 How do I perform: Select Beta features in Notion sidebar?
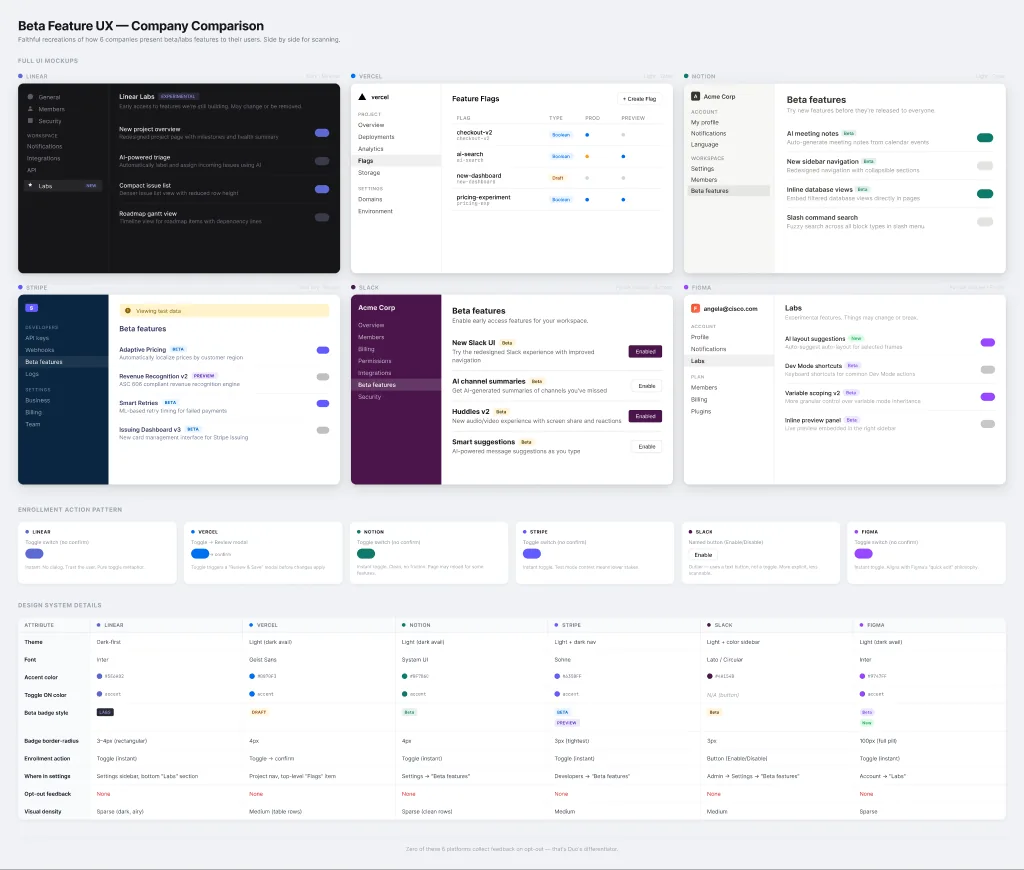click(x=729, y=191)
